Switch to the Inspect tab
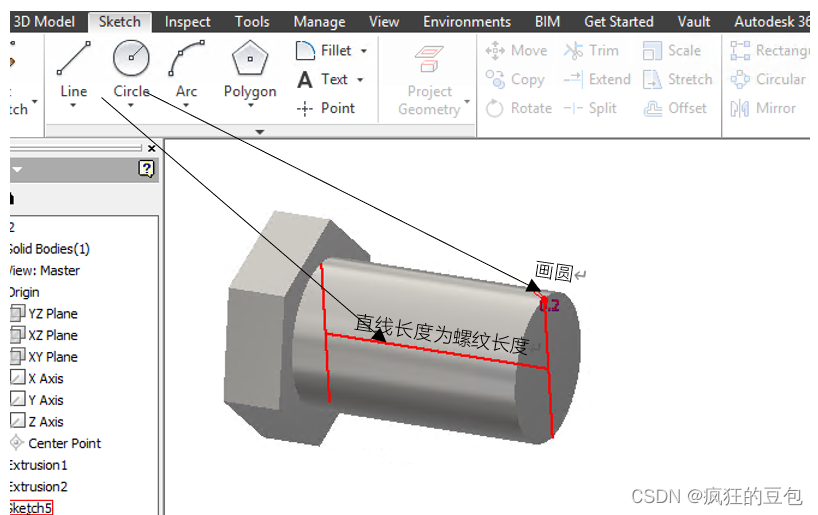Image resolution: width=818 pixels, height=515 pixels. [187, 21]
